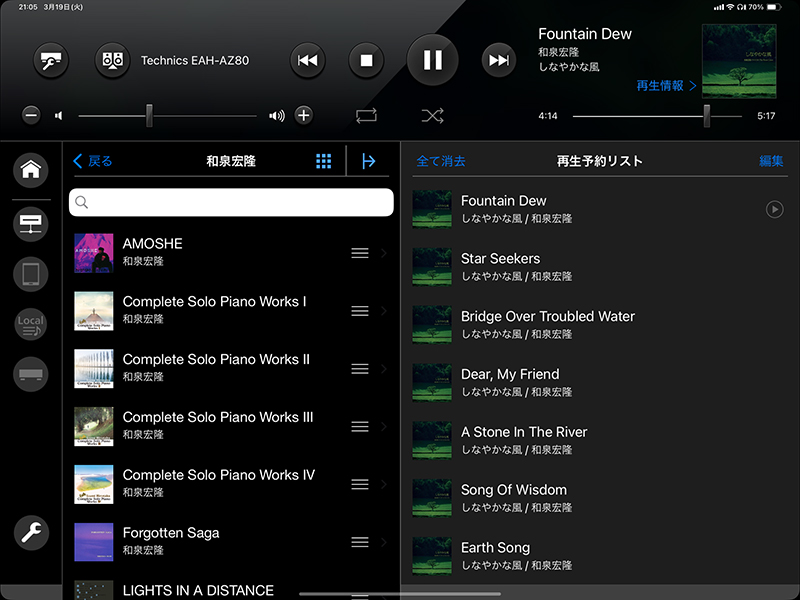Stop playback with the stop button

click(366, 60)
